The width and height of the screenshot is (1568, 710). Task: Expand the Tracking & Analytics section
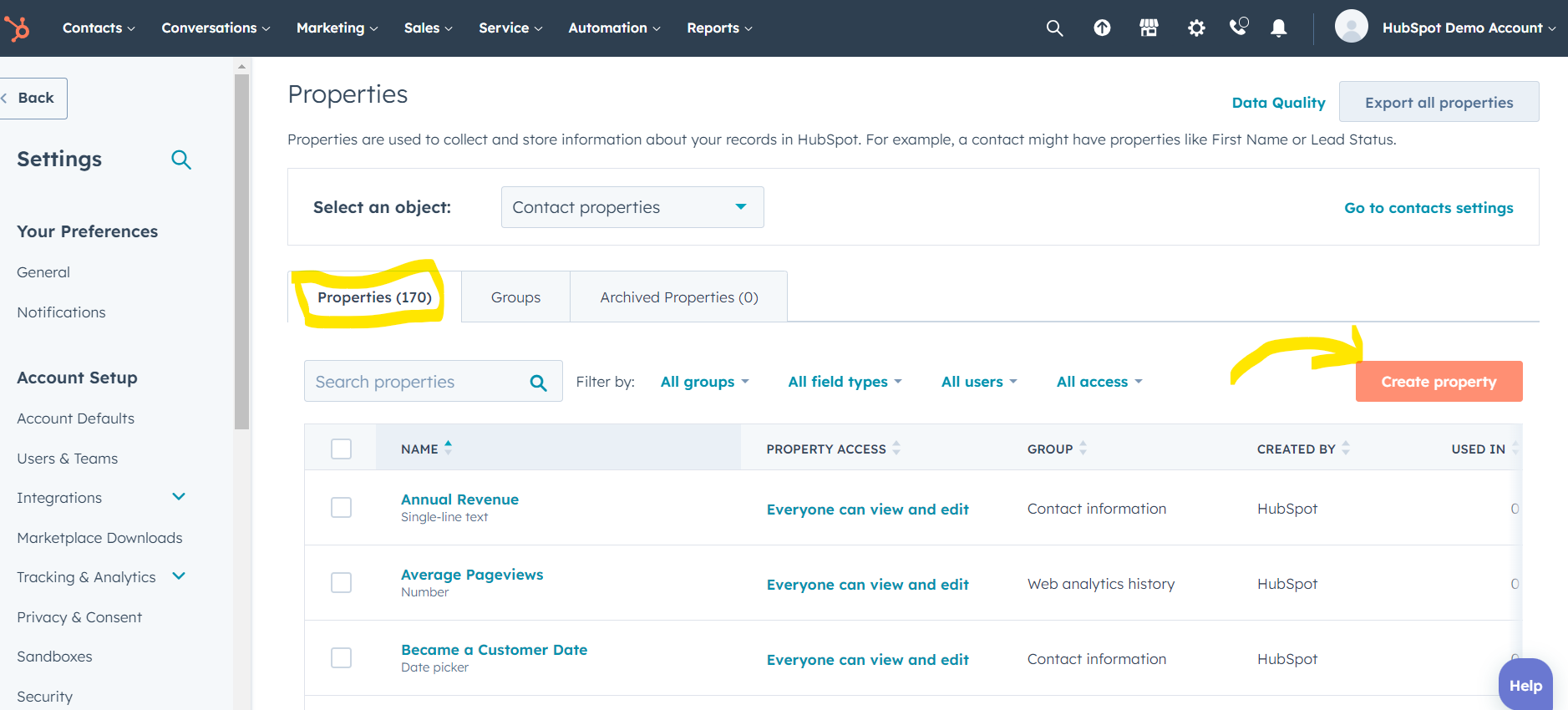pos(178,576)
